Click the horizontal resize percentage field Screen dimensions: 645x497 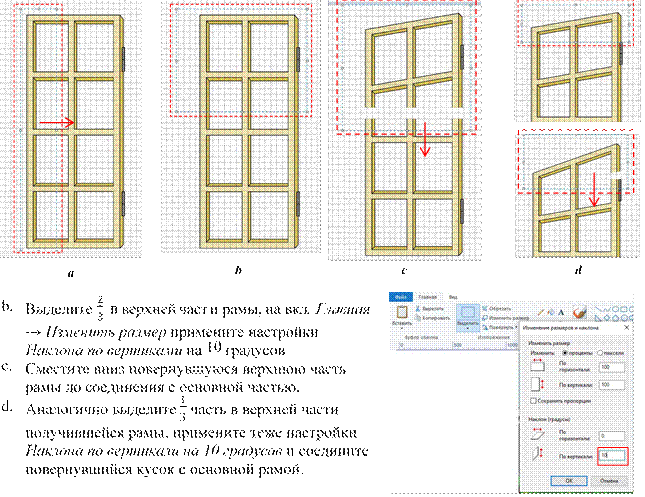[x=610, y=367]
